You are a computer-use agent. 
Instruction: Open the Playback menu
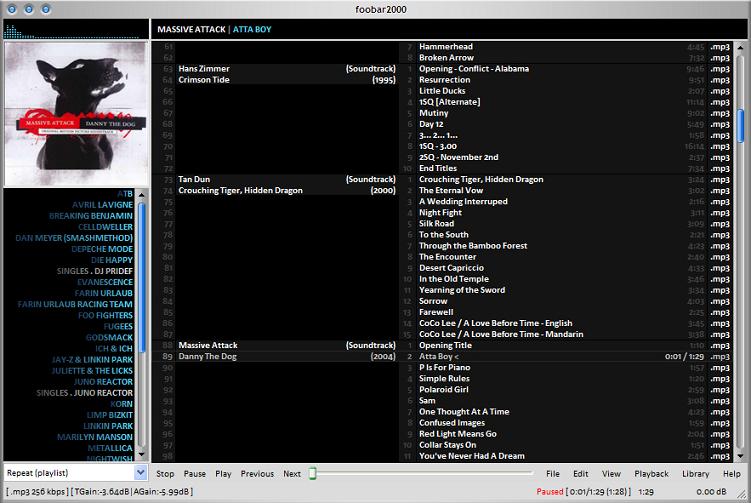pos(651,474)
